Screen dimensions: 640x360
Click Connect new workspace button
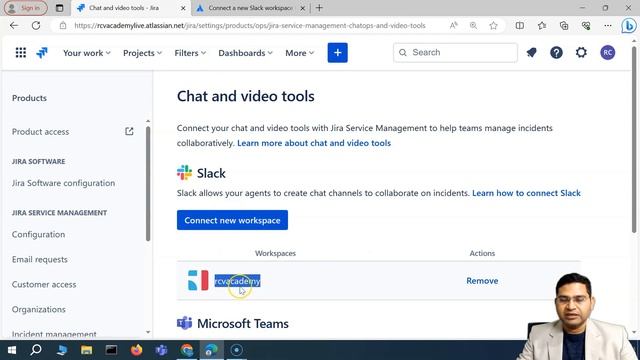(x=232, y=220)
